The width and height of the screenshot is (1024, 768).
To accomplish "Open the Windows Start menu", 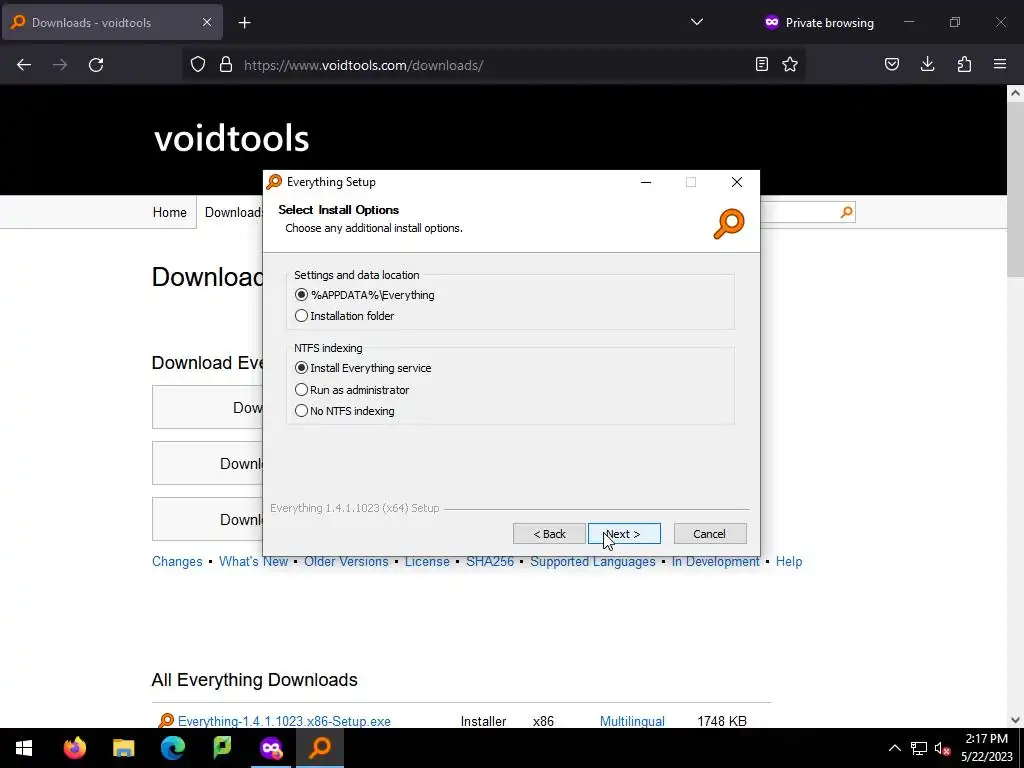I will pos(24,748).
